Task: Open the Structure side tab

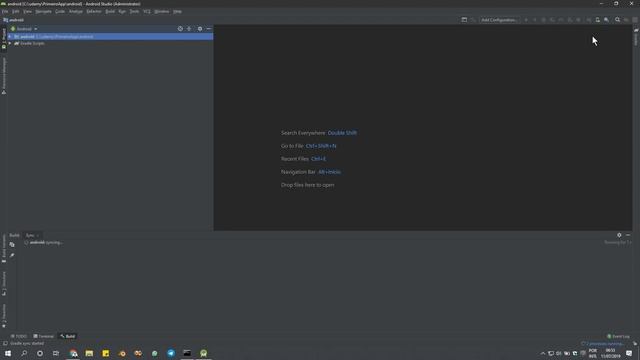Action: click(x=4, y=283)
